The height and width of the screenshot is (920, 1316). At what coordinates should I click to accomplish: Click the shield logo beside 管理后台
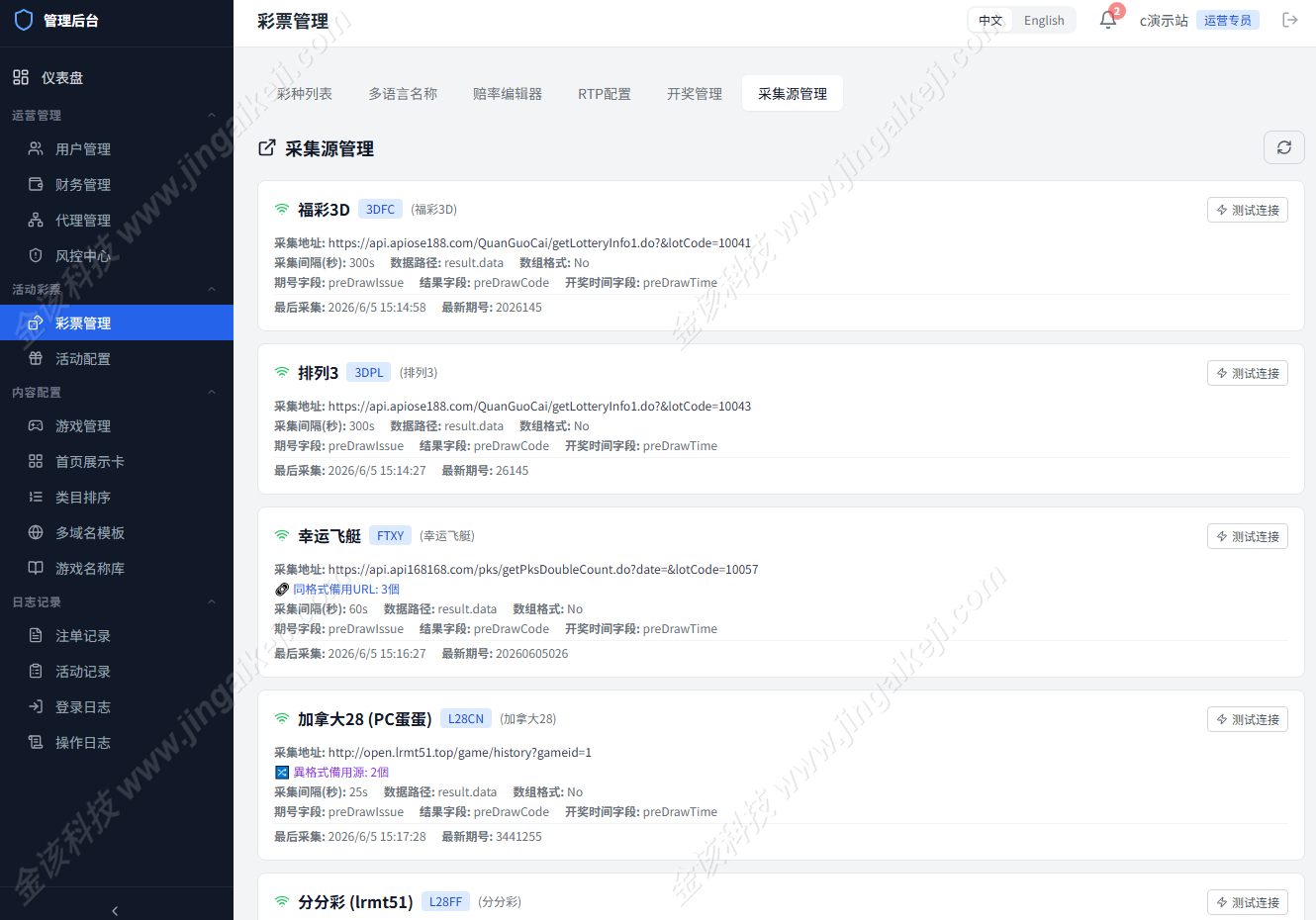click(24, 20)
